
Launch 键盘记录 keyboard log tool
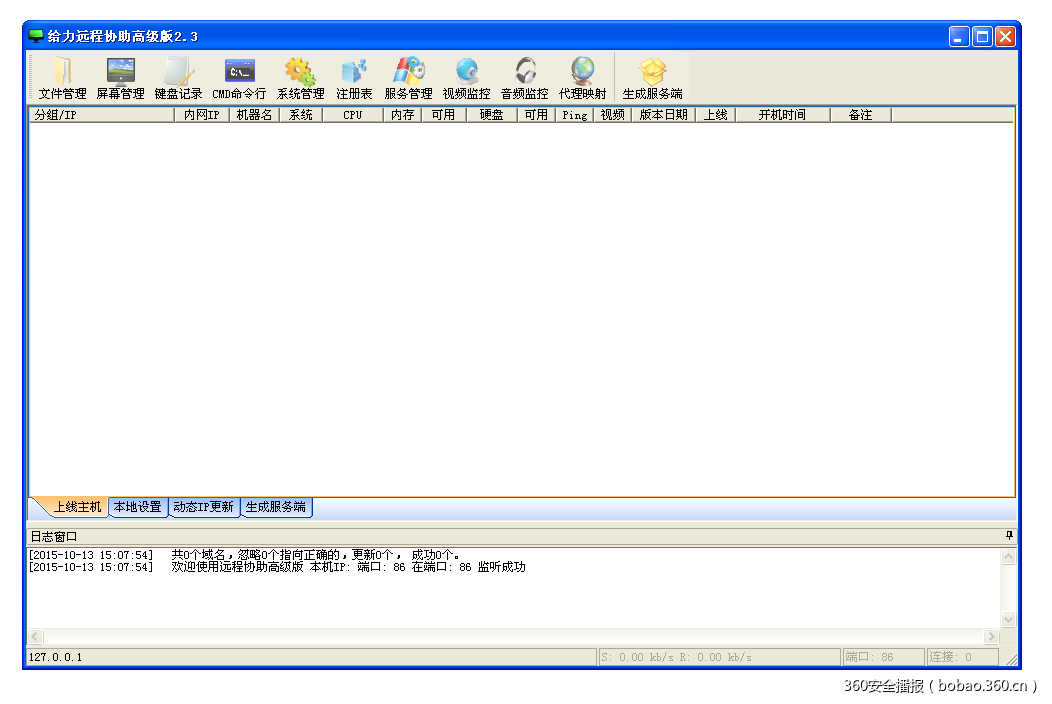coord(178,78)
